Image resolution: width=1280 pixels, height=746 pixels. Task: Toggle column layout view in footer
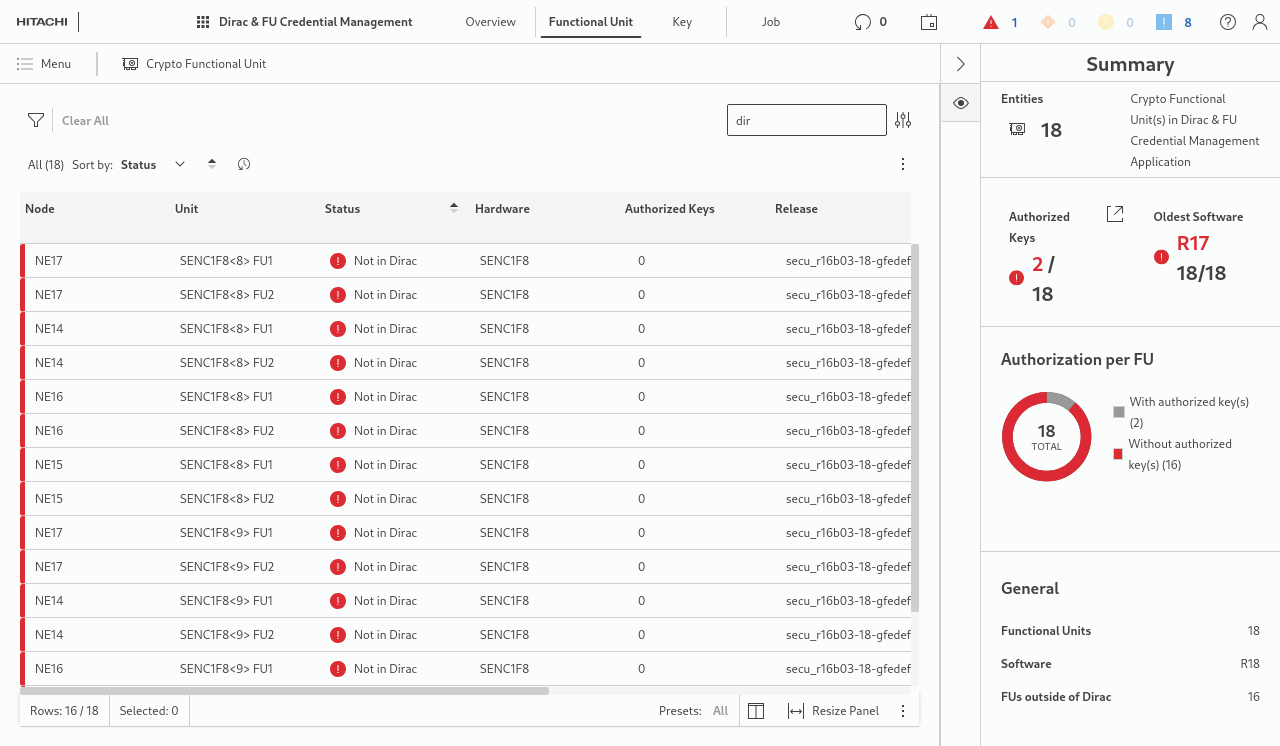pyautogui.click(x=756, y=711)
